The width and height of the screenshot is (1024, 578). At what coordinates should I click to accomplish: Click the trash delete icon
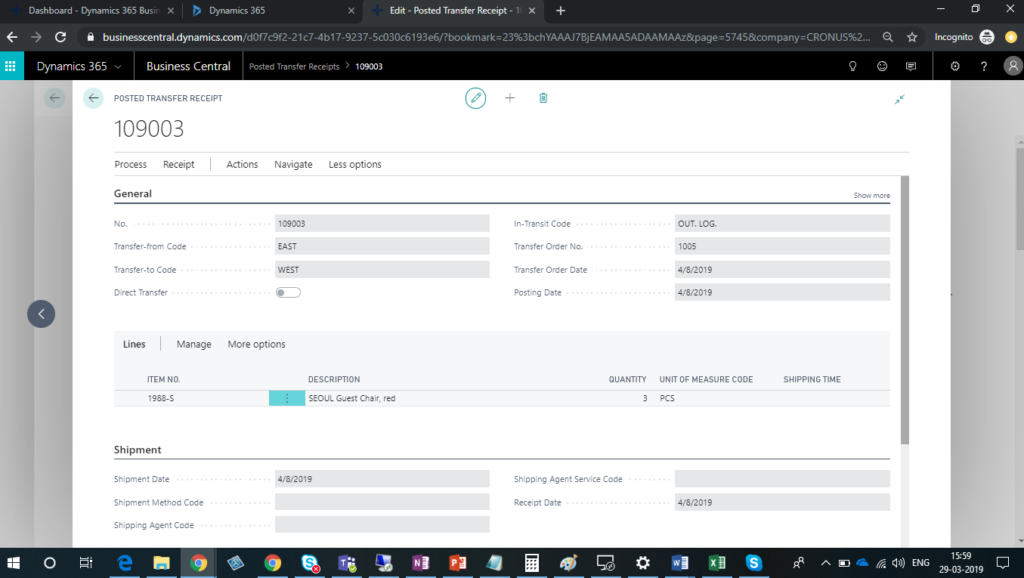tap(543, 98)
